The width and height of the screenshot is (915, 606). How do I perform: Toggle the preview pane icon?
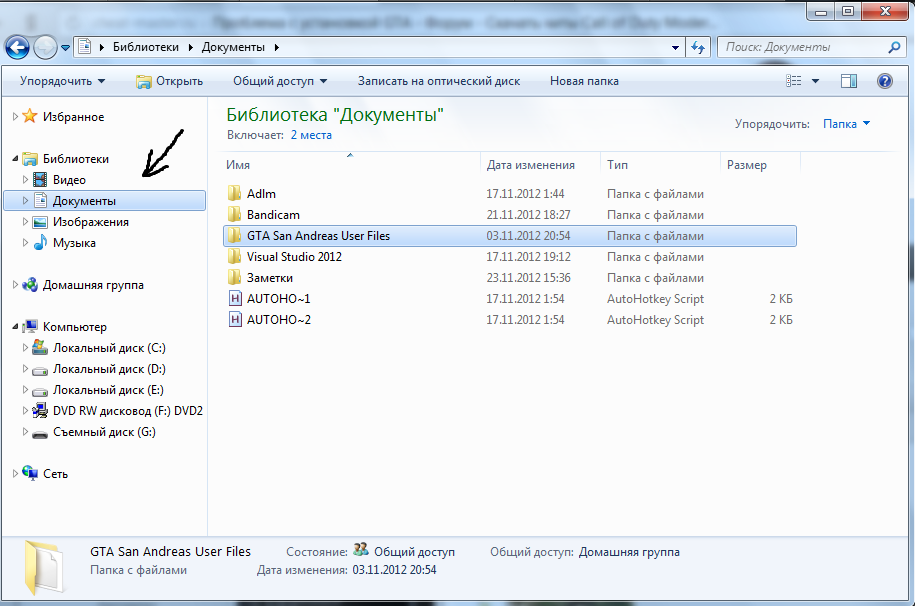tap(849, 81)
